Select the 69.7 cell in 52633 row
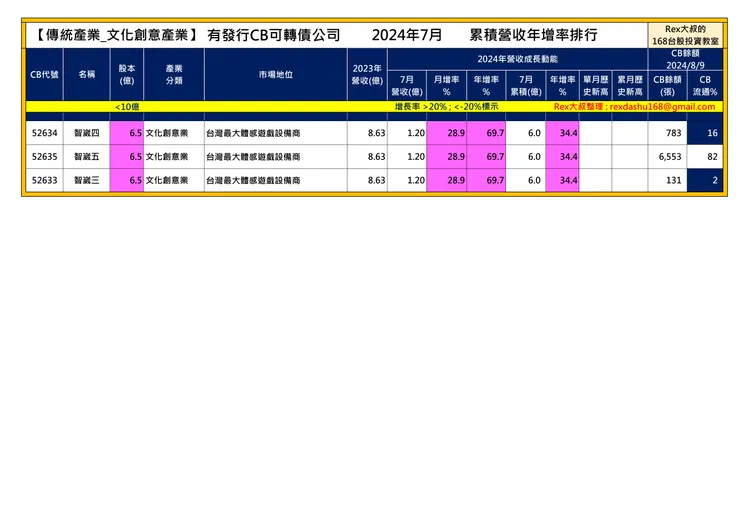The height and width of the screenshot is (523, 740). click(x=486, y=180)
